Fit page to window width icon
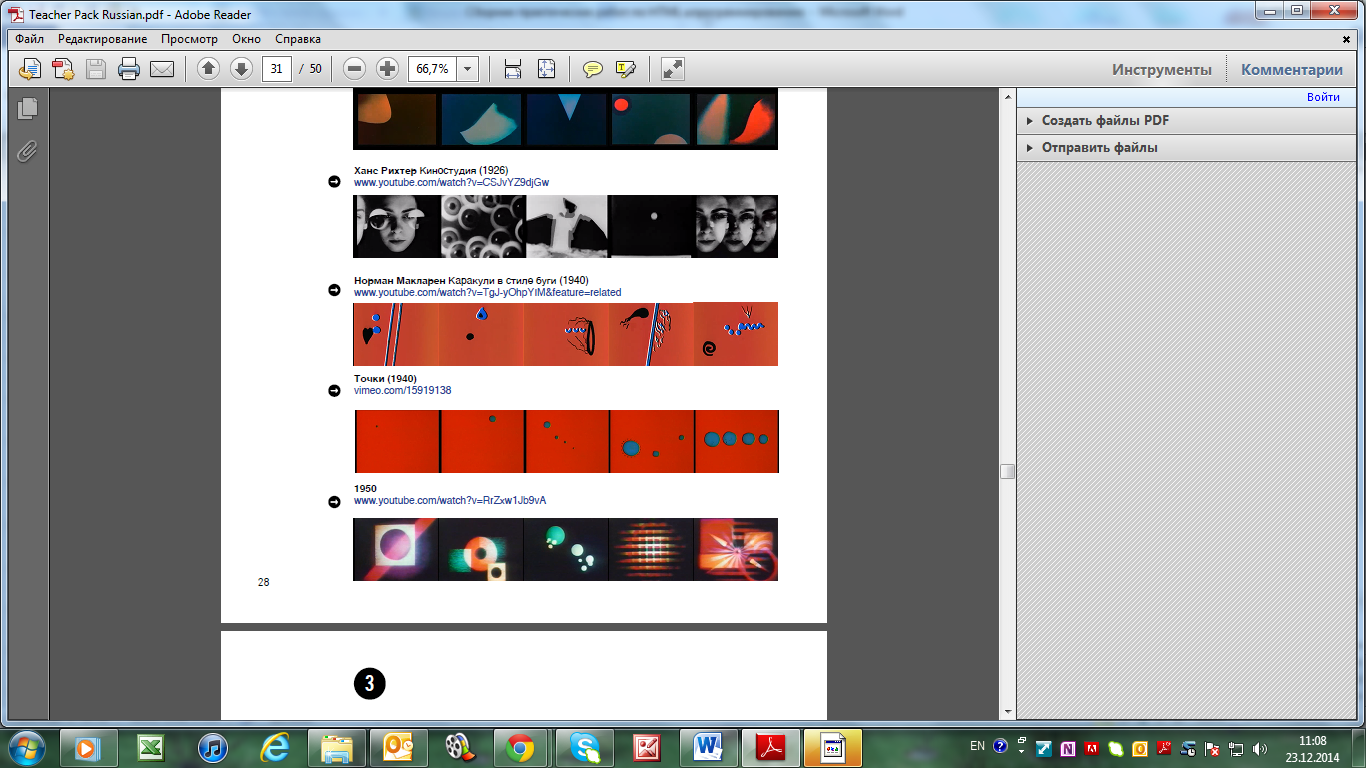 [x=513, y=69]
